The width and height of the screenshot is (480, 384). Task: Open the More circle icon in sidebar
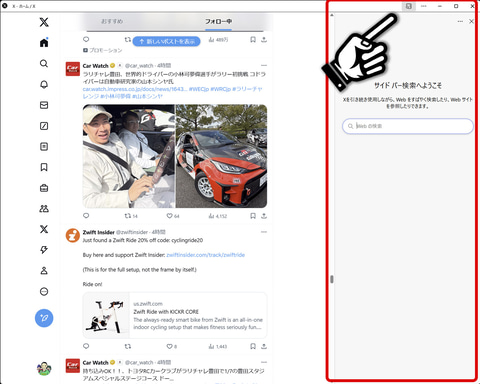pyautogui.click(x=44, y=291)
